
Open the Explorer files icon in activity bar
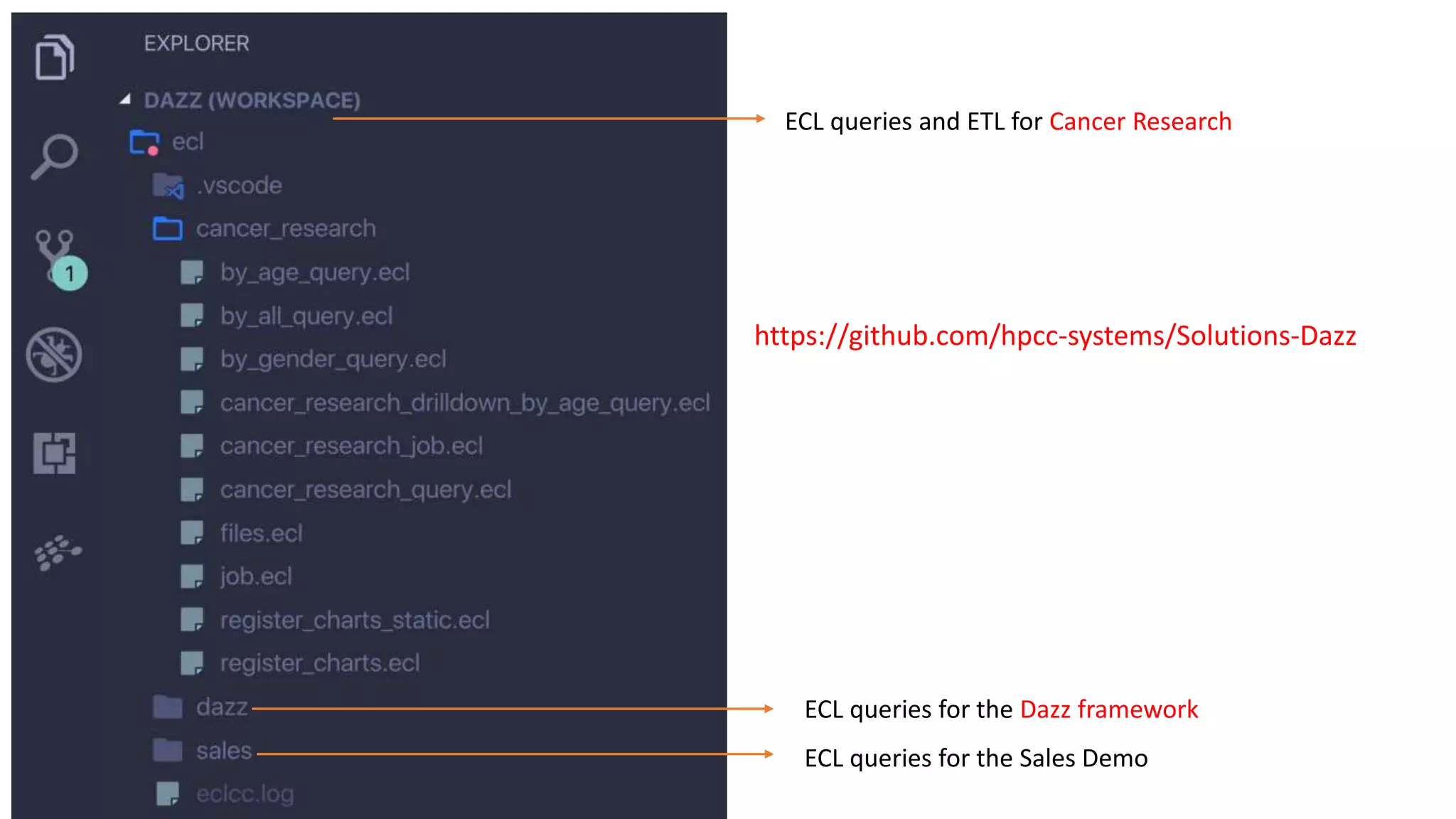coord(55,57)
